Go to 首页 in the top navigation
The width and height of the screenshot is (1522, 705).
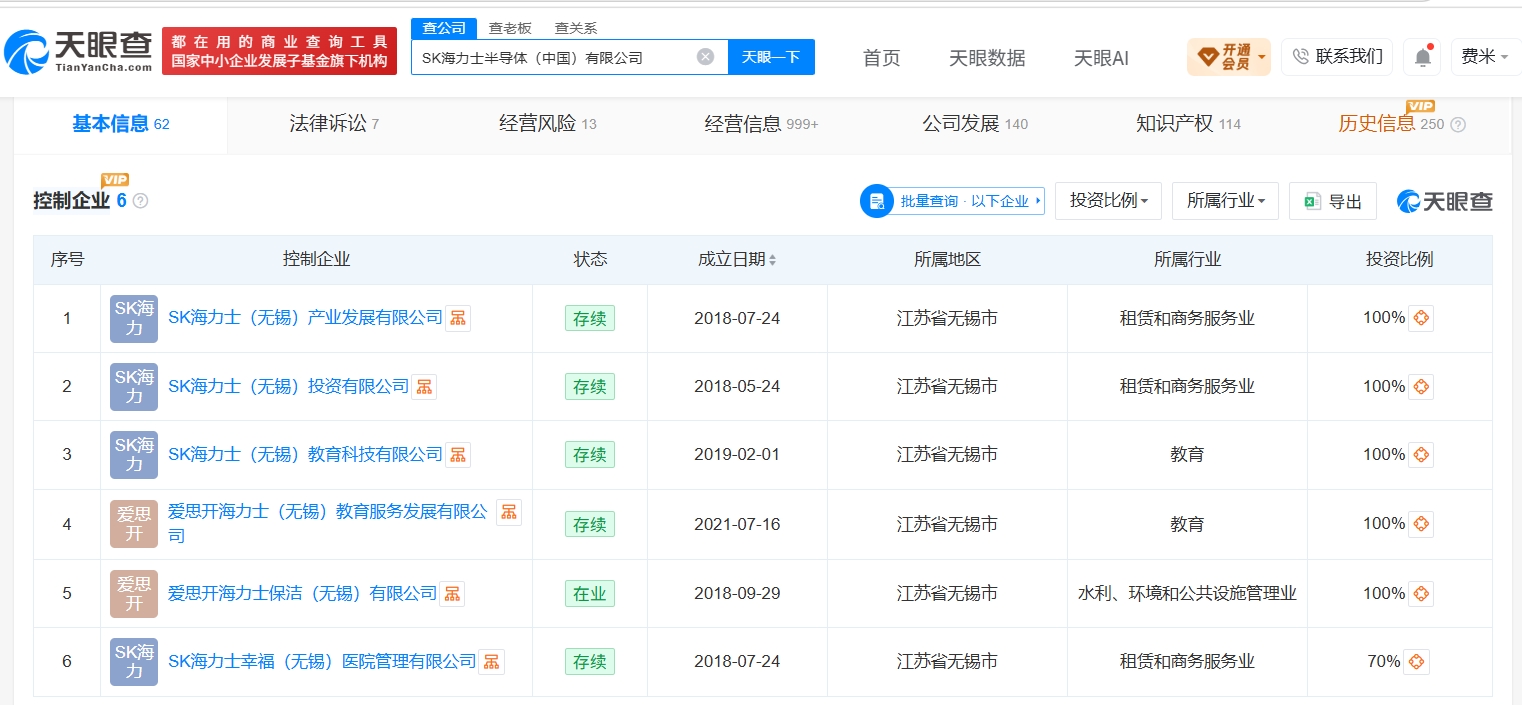[x=882, y=58]
